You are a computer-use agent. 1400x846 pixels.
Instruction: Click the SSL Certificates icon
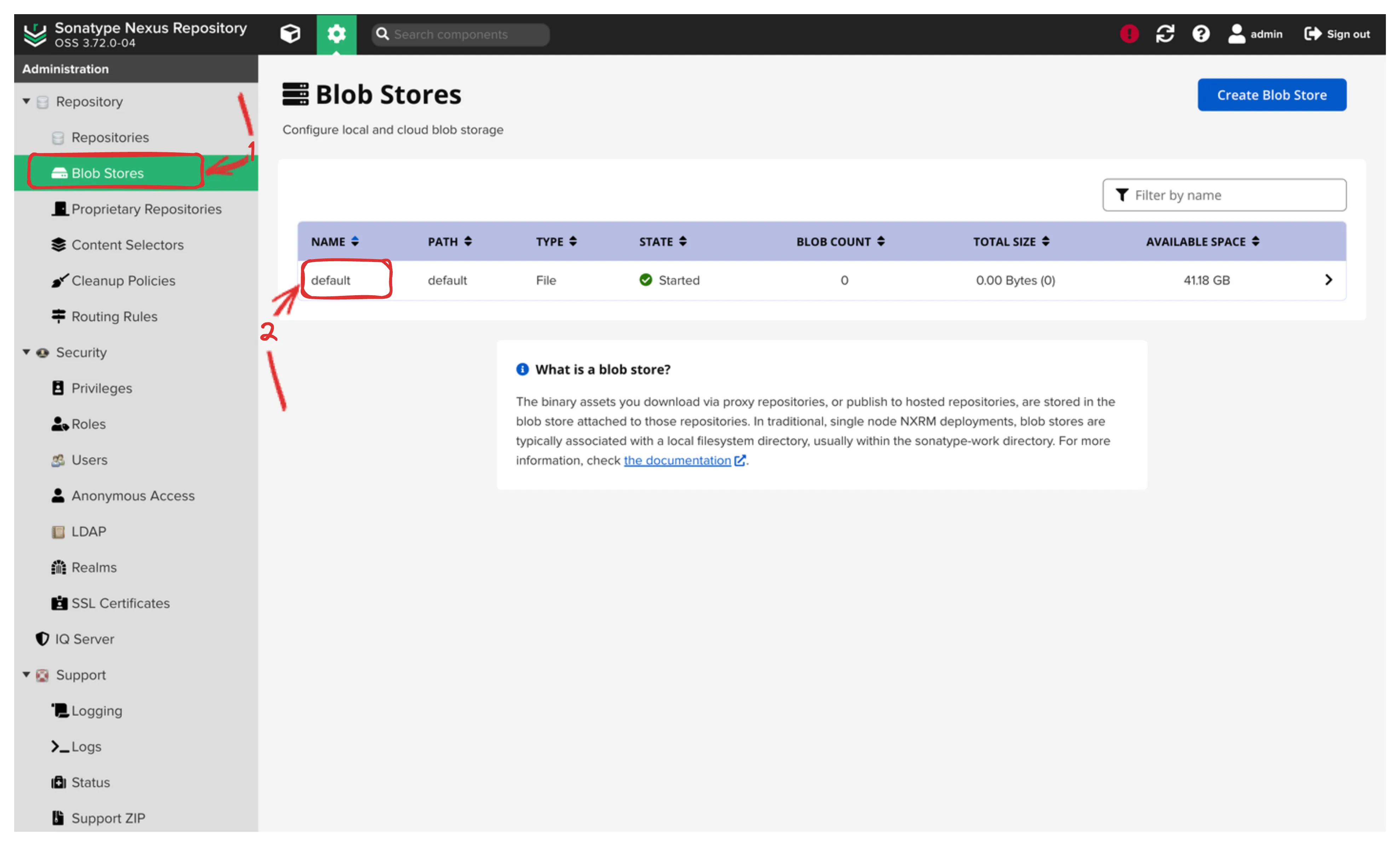pyautogui.click(x=59, y=603)
